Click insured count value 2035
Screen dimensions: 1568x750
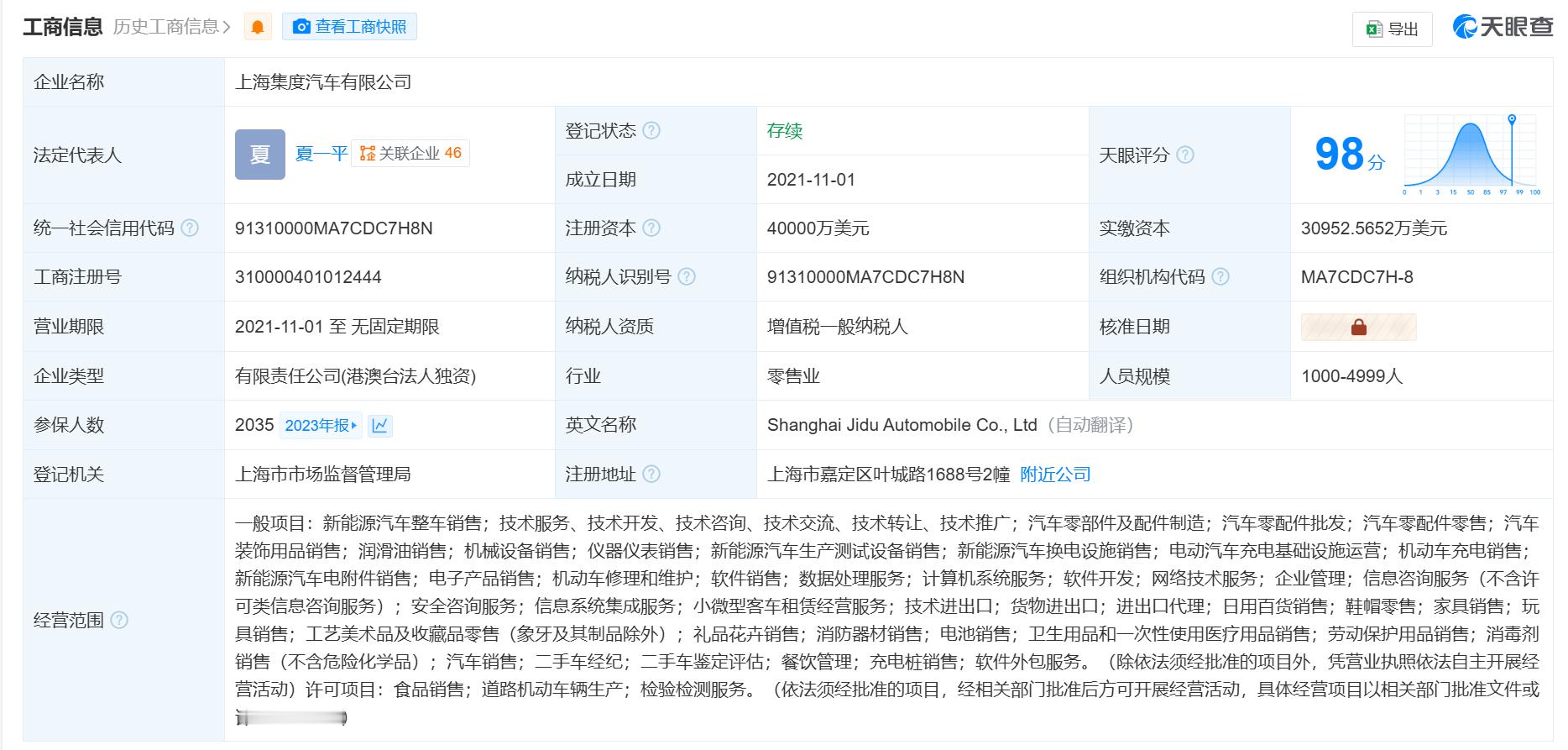click(254, 425)
